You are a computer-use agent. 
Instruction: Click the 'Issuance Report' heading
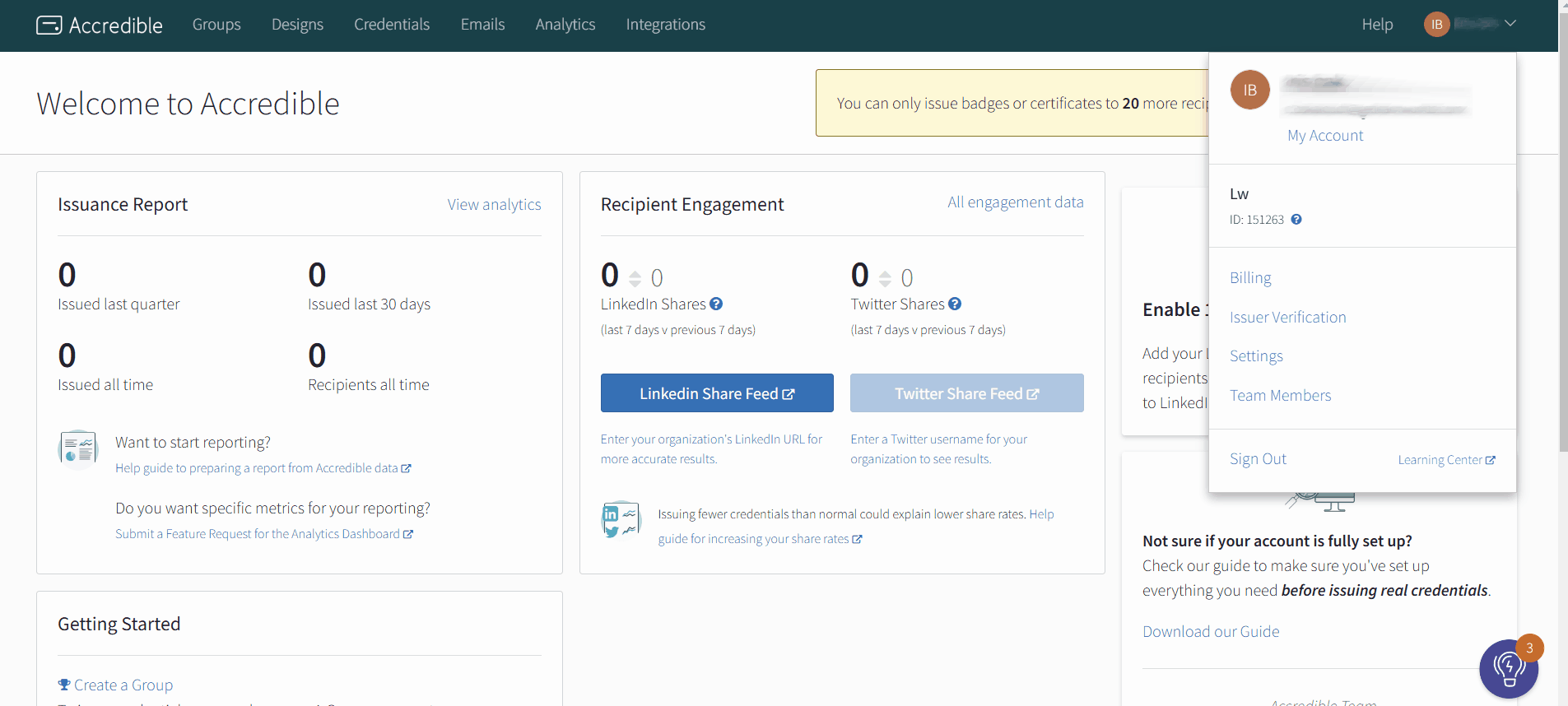point(123,205)
